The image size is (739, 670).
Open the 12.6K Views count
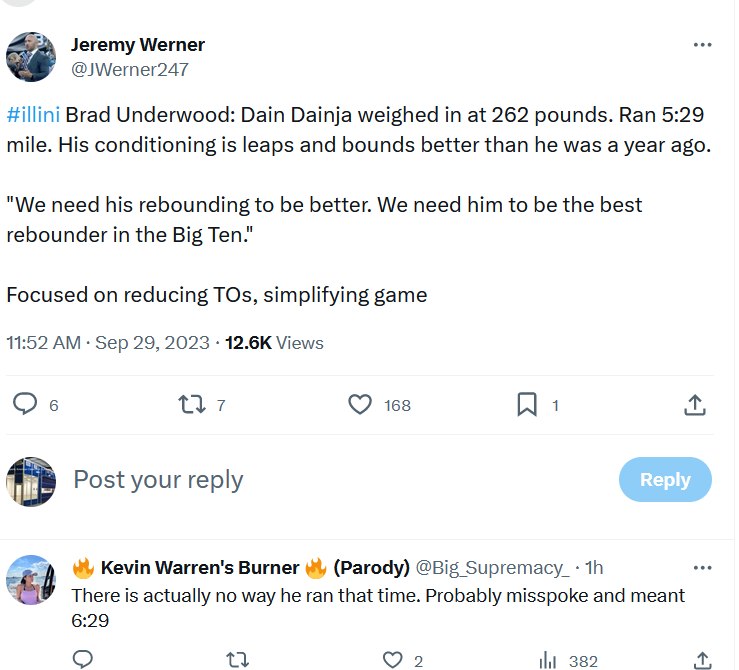pos(274,343)
